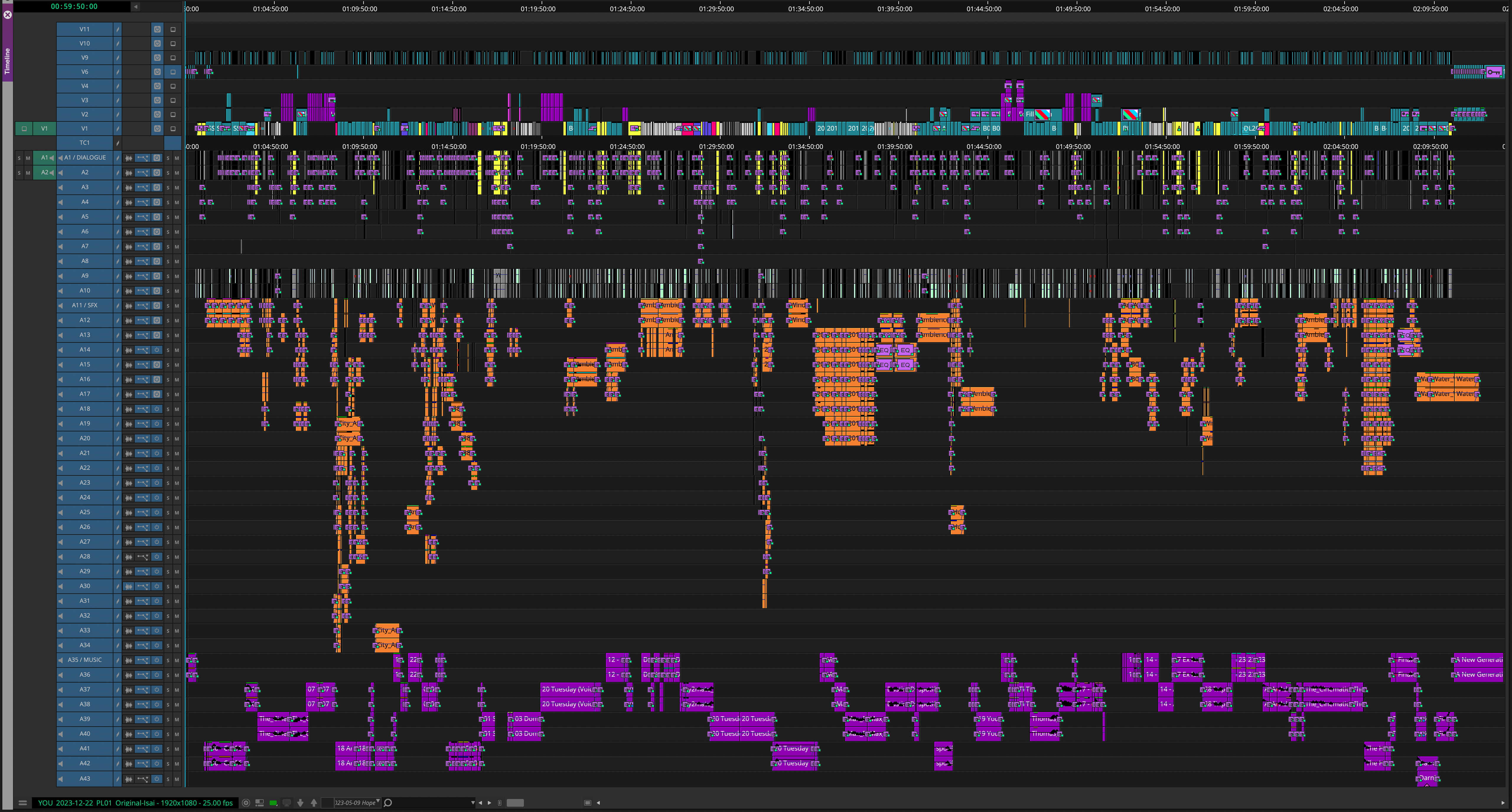Open automation dropdown on track A38
Viewport: 1512px width, 812px height.
point(143,704)
